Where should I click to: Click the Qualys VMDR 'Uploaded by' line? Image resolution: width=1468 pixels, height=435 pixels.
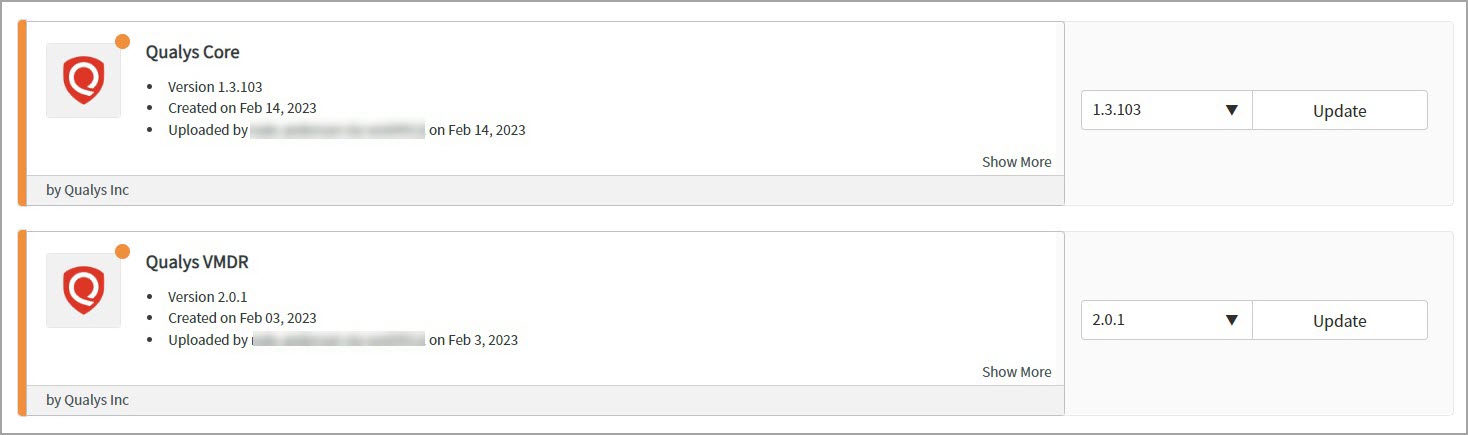click(342, 340)
